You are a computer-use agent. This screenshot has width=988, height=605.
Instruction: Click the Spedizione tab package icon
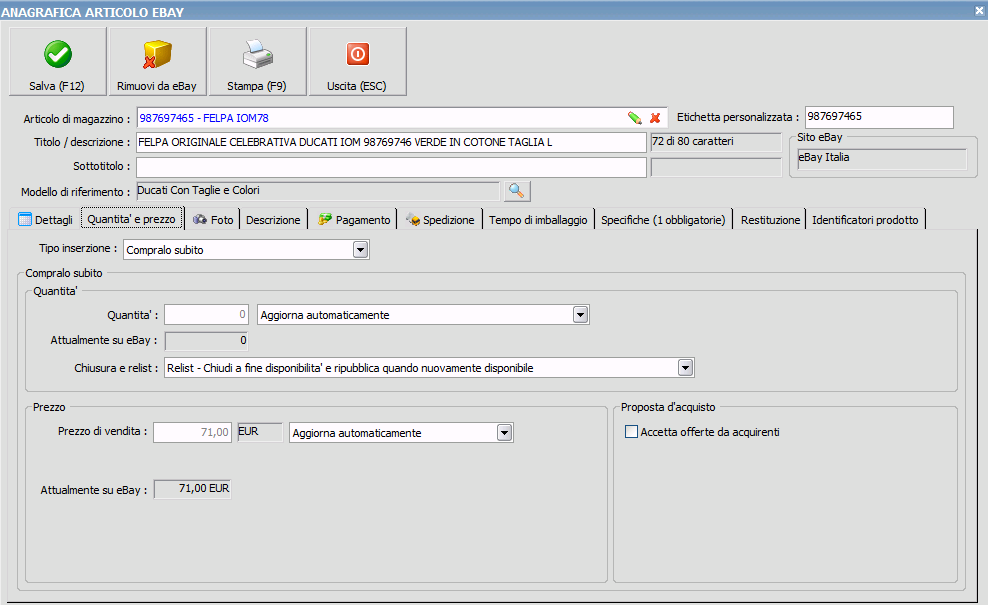pos(413,219)
